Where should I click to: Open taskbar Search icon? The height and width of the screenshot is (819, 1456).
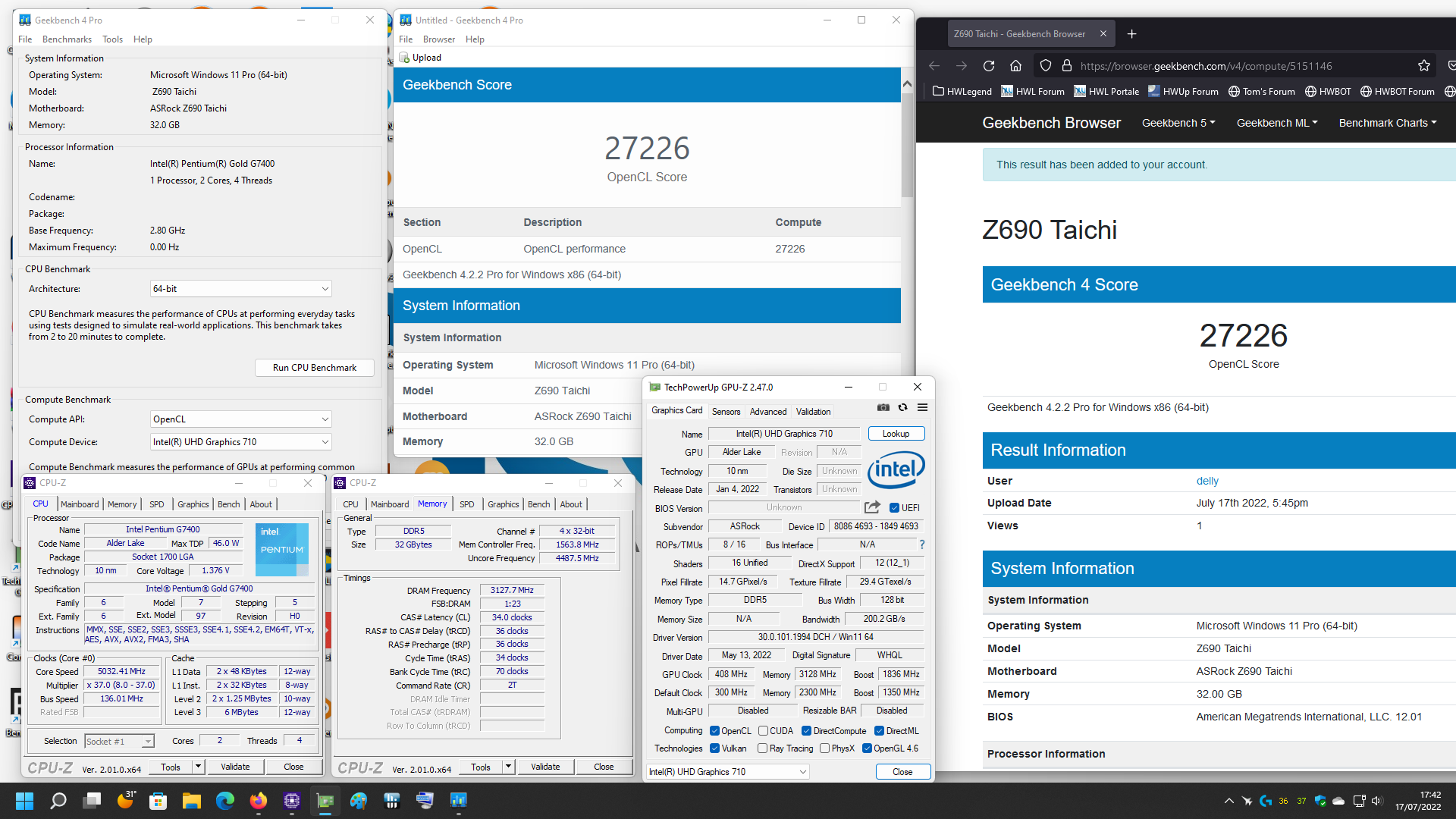point(58,801)
